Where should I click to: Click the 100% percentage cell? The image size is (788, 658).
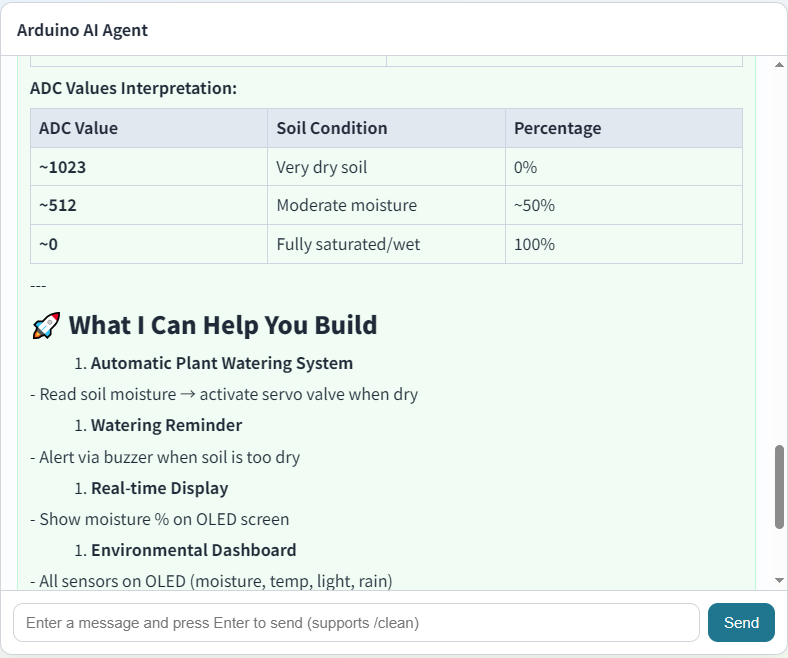624,244
